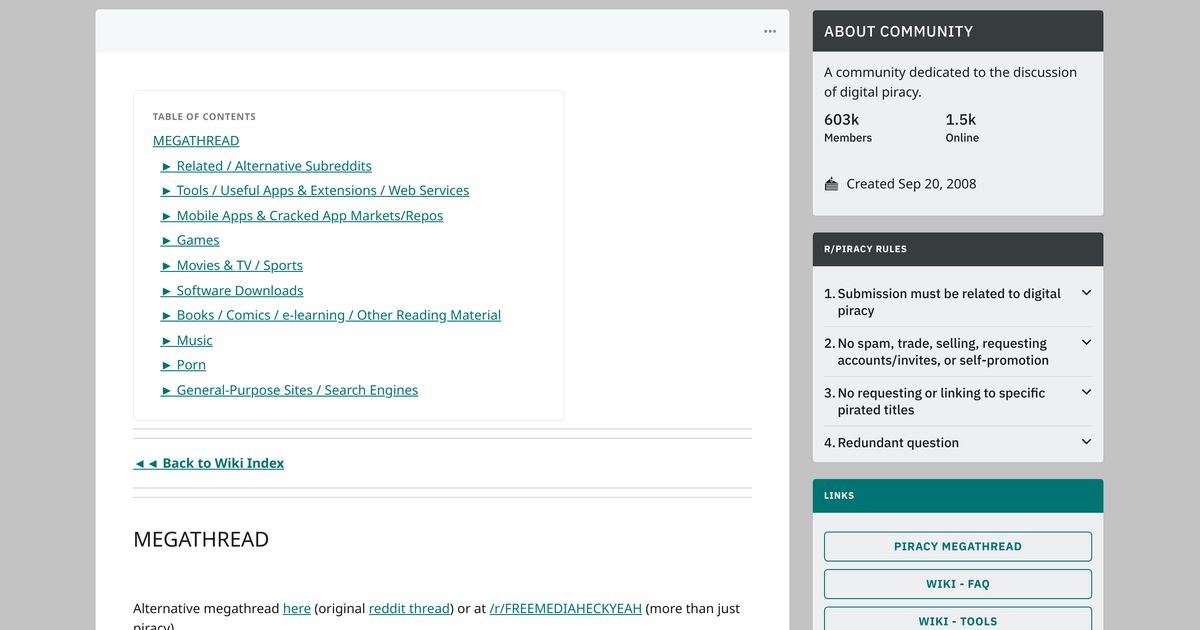Click the cake icon beside Created date
This screenshot has height=630, width=1200.
[831, 184]
